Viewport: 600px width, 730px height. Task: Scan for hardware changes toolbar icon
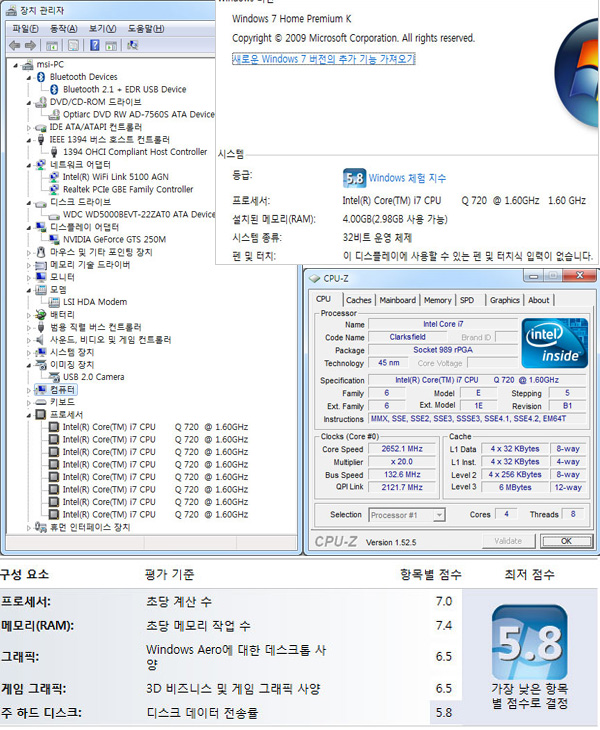pyautogui.click(x=133, y=45)
